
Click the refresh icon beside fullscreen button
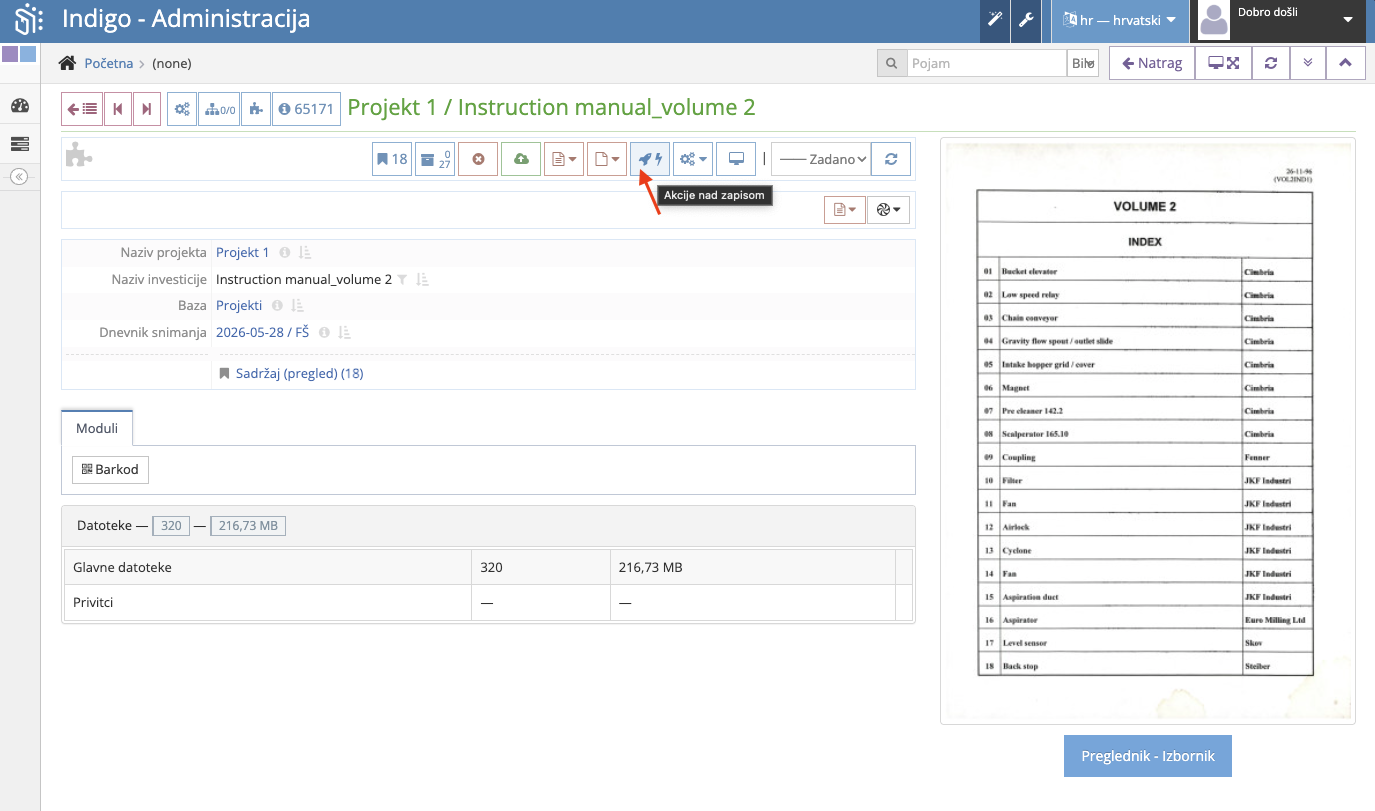click(x=1270, y=63)
